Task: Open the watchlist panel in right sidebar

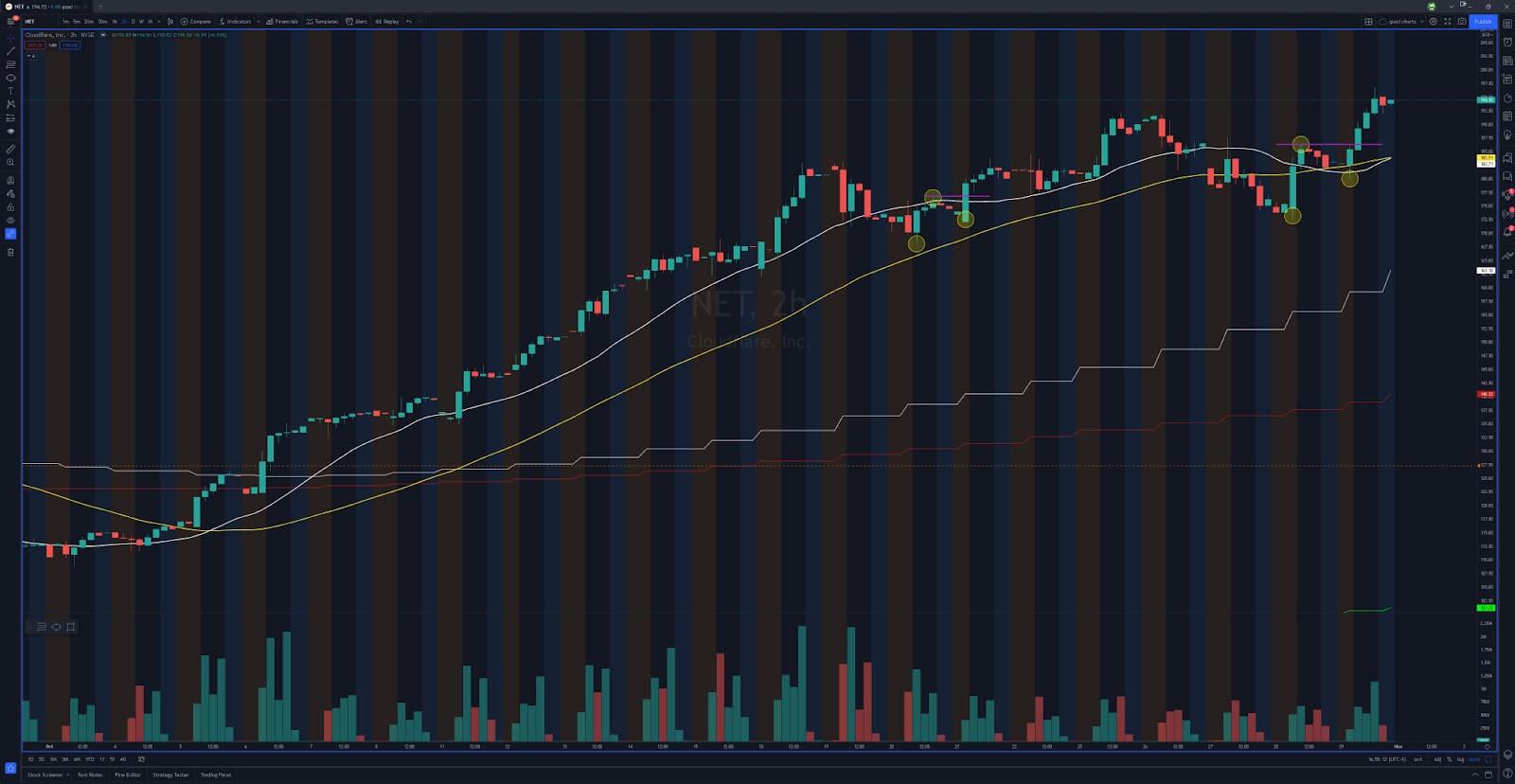Action: tap(1507, 24)
